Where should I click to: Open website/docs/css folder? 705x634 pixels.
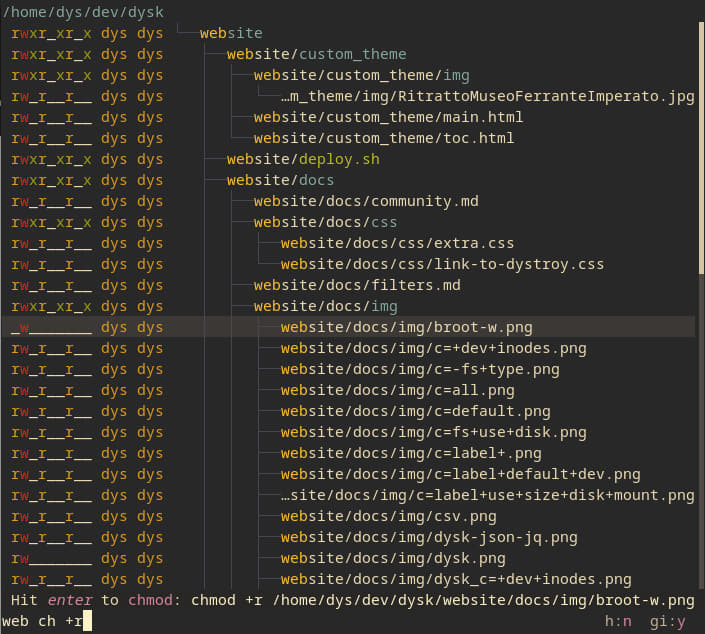pos(325,222)
